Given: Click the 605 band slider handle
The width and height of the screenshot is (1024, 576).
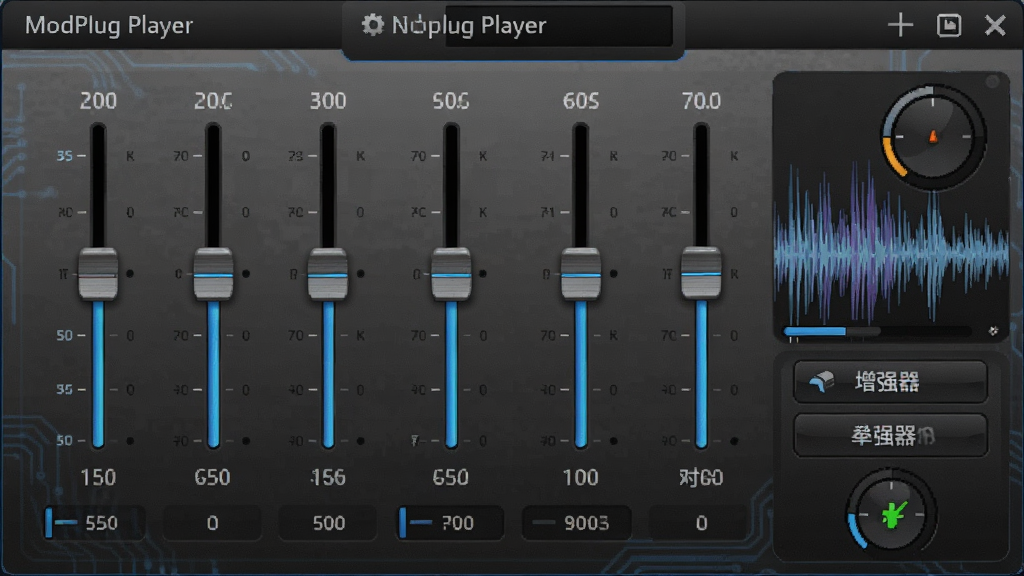Looking at the screenshot, I should pyautogui.click(x=581, y=274).
